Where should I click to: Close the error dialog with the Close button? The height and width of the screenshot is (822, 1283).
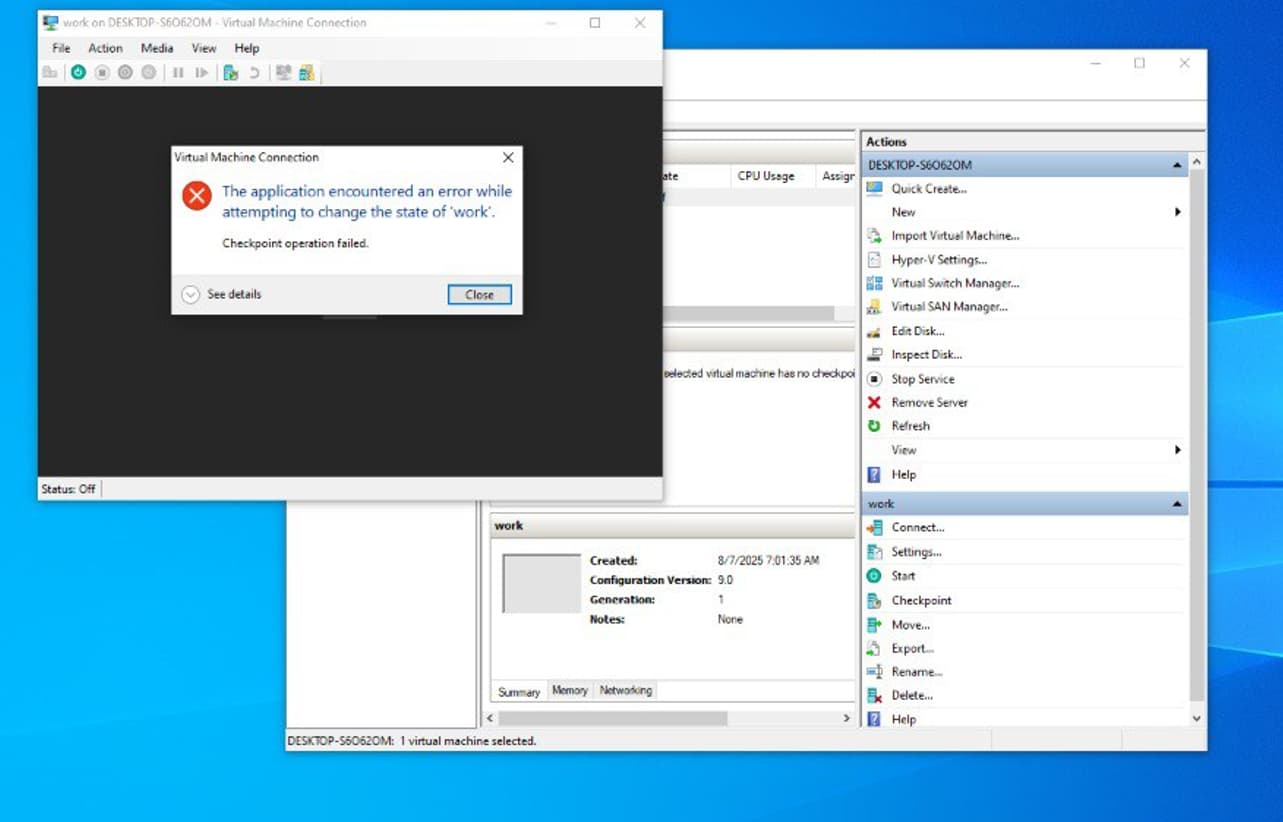click(478, 294)
